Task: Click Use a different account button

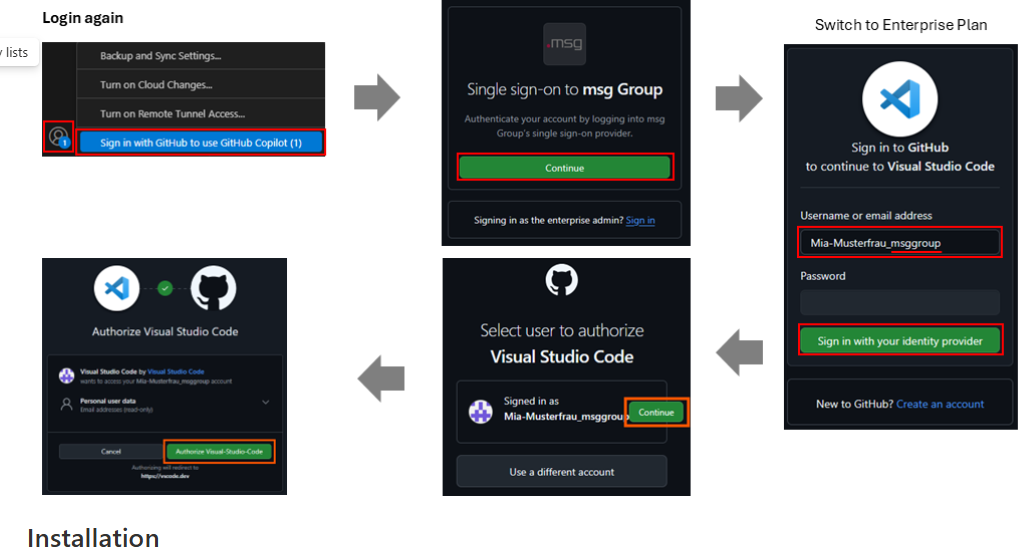Action: tap(562, 471)
